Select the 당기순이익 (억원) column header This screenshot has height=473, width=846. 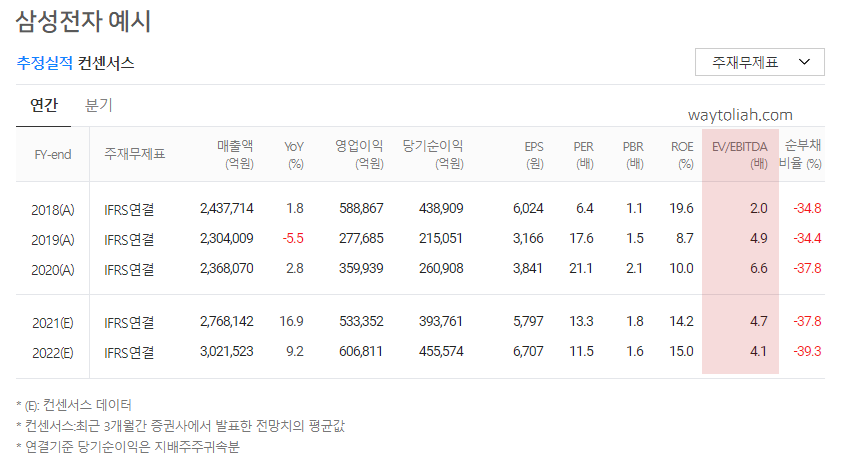(433, 154)
